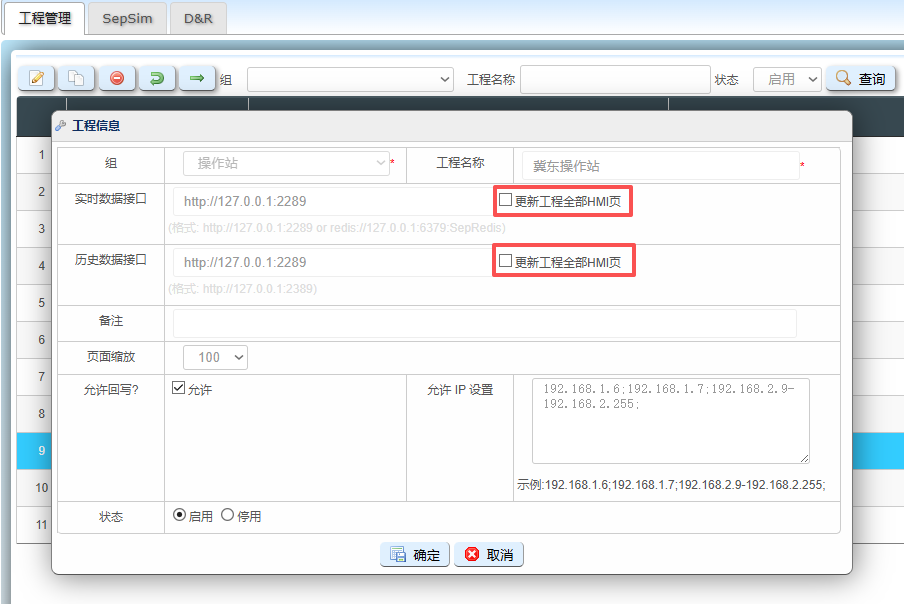The width and height of the screenshot is (904, 604).
Task: Switch to the SepSim tab
Action: (127, 18)
